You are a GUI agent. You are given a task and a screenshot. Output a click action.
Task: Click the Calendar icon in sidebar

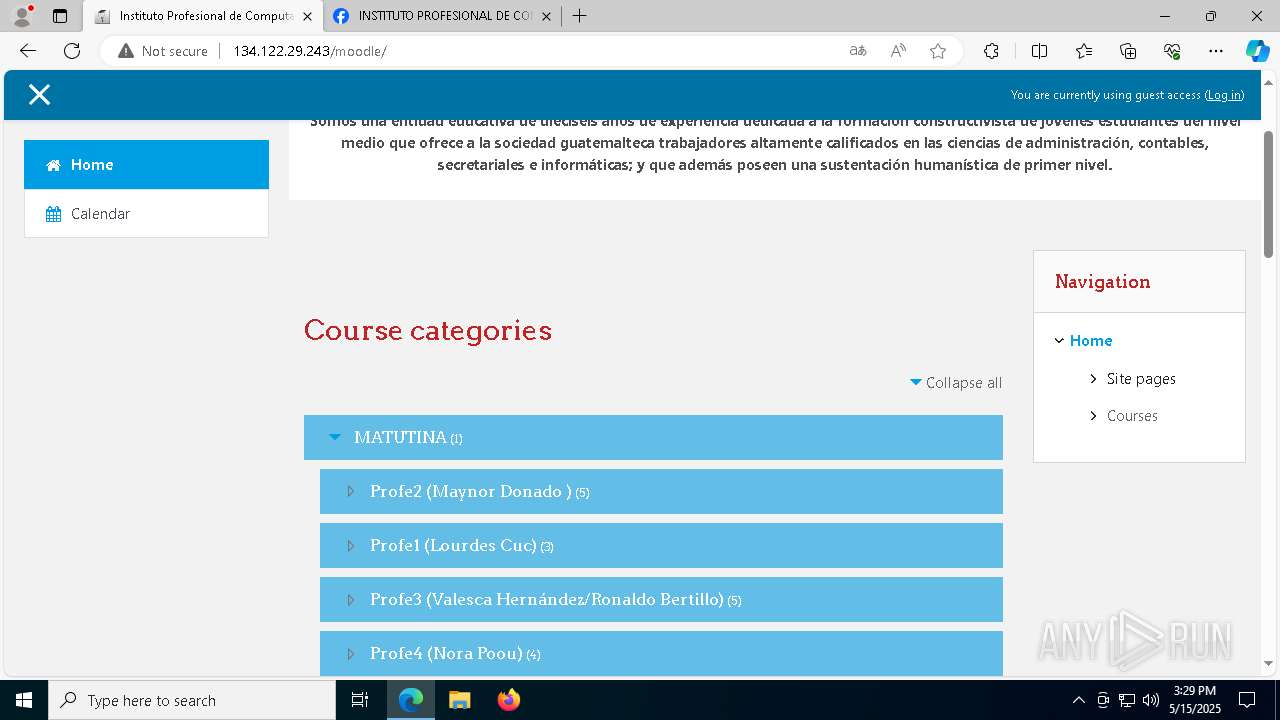coord(53,214)
